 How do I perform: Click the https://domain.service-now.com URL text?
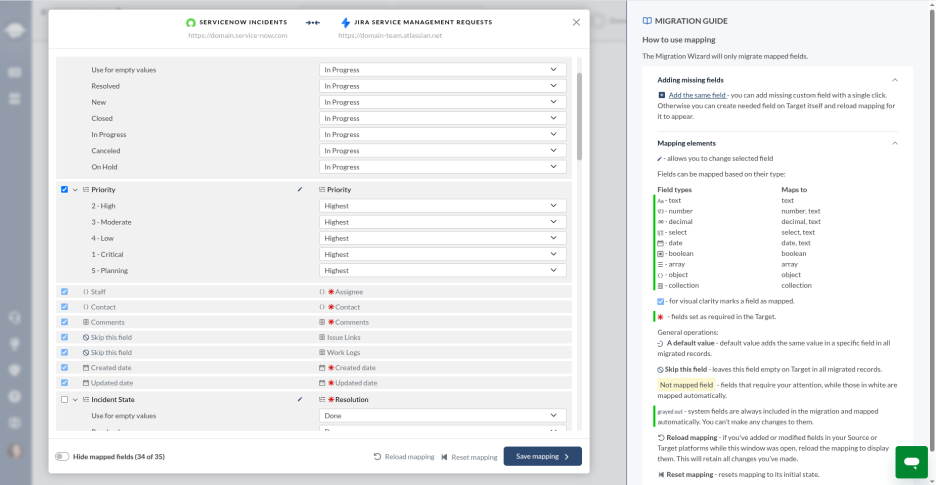tap(238, 35)
